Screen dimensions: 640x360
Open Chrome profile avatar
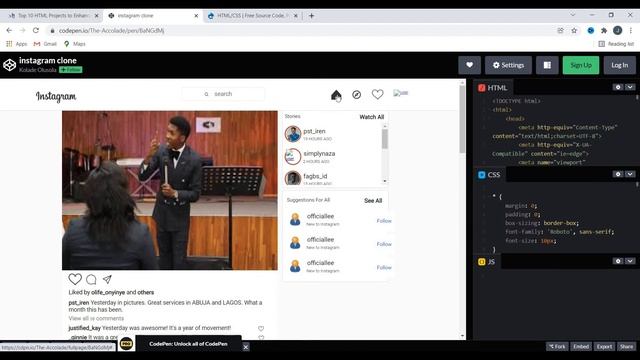click(618, 30)
